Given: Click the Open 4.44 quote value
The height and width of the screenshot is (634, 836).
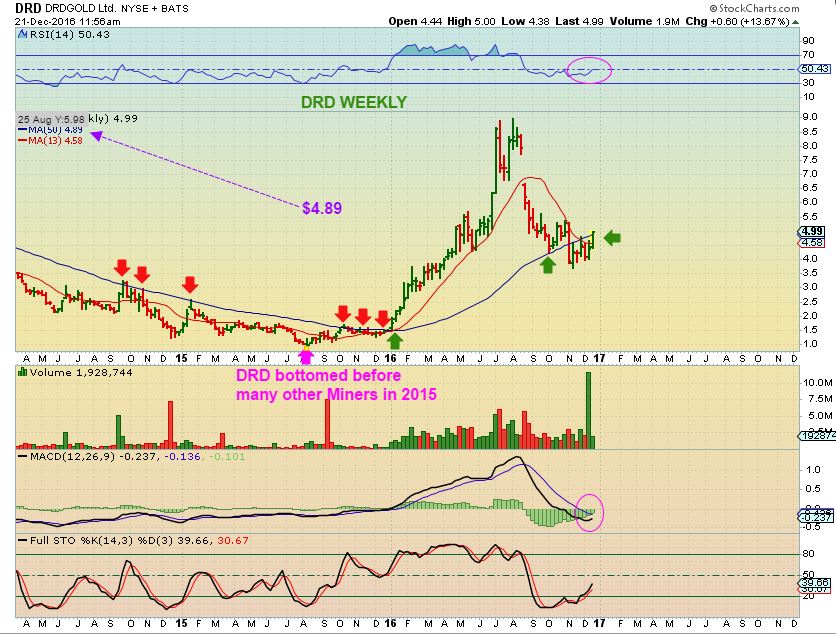Looking at the screenshot, I should pos(415,21).
